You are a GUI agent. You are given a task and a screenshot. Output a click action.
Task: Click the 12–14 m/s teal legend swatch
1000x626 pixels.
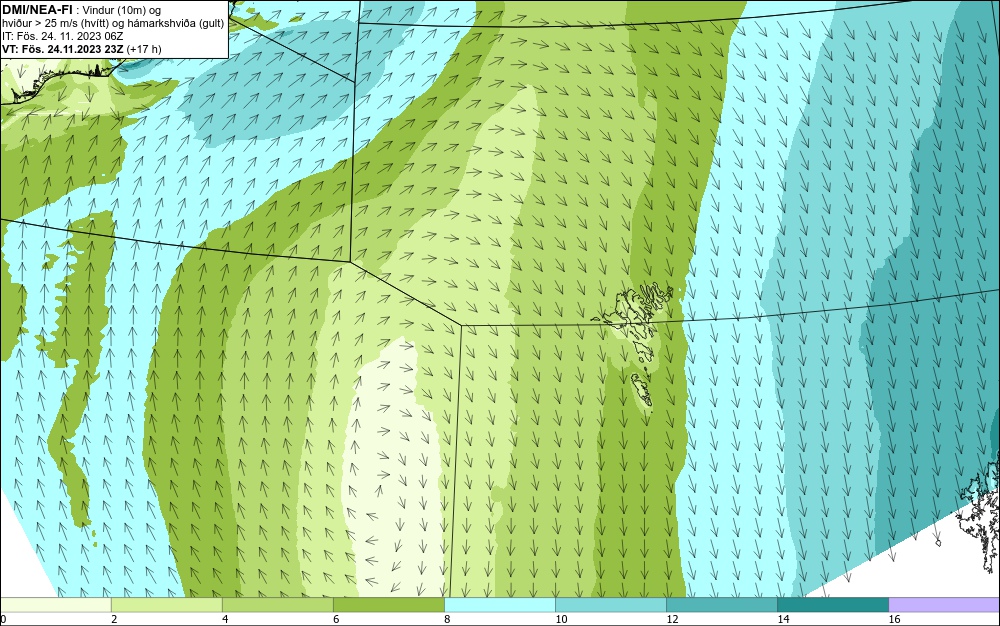(721, 604)
